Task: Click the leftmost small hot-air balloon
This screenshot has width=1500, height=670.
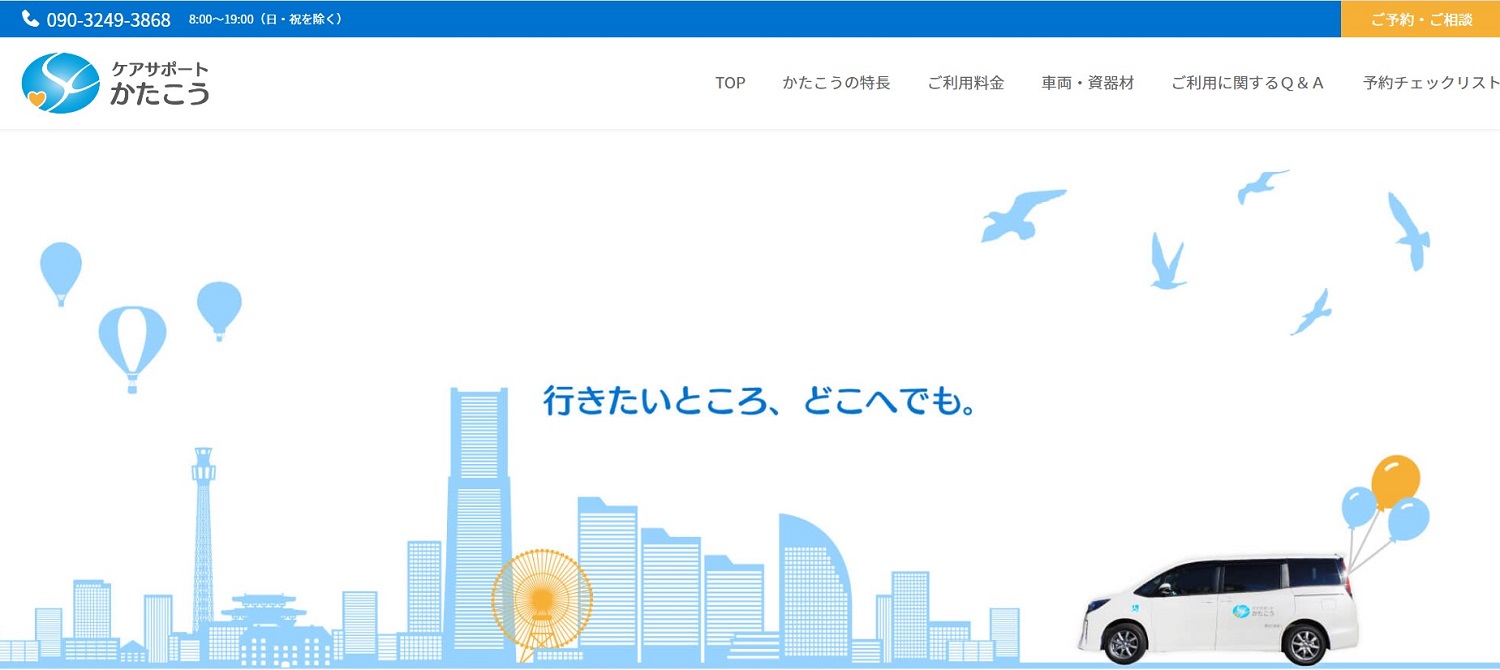Action: pyautogui.click(x=61, y=268)
